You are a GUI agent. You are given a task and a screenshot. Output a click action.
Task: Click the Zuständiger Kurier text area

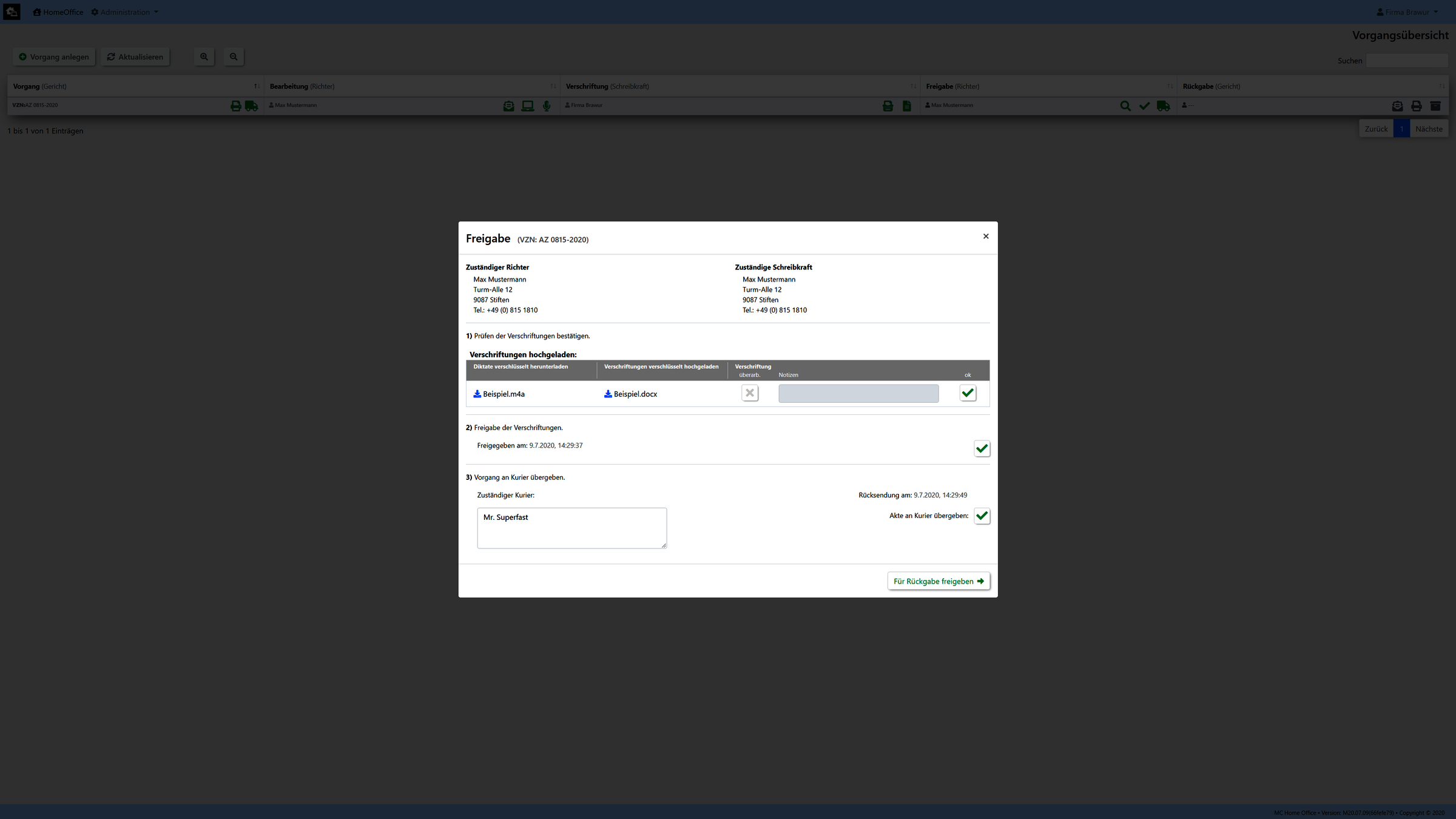click(571, 528)
